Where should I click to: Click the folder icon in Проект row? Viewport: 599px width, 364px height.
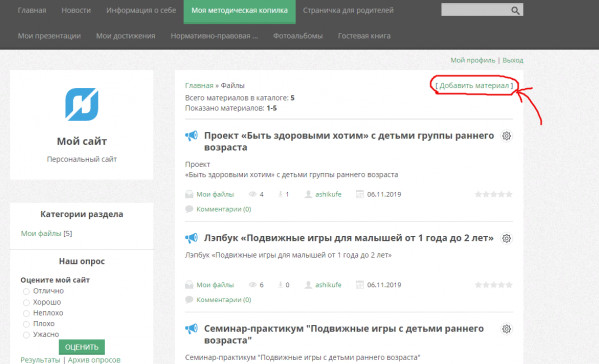189,194
